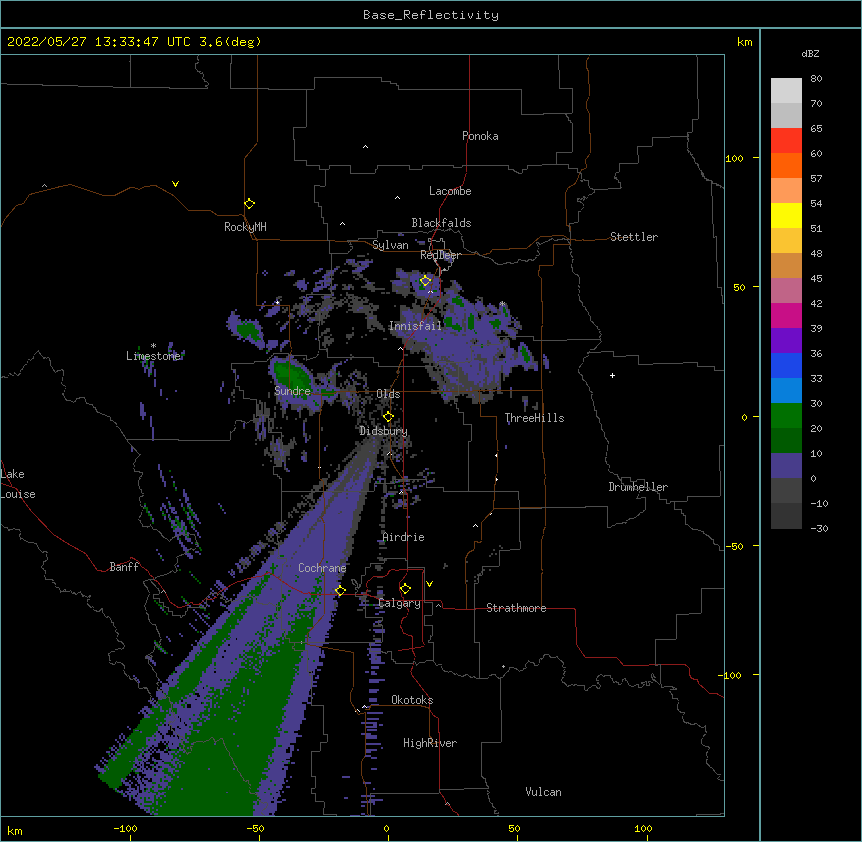Screen dimensions: 862x842
Task: Click the purple 10 dBZ legend swatch
Action: (786, 466)
